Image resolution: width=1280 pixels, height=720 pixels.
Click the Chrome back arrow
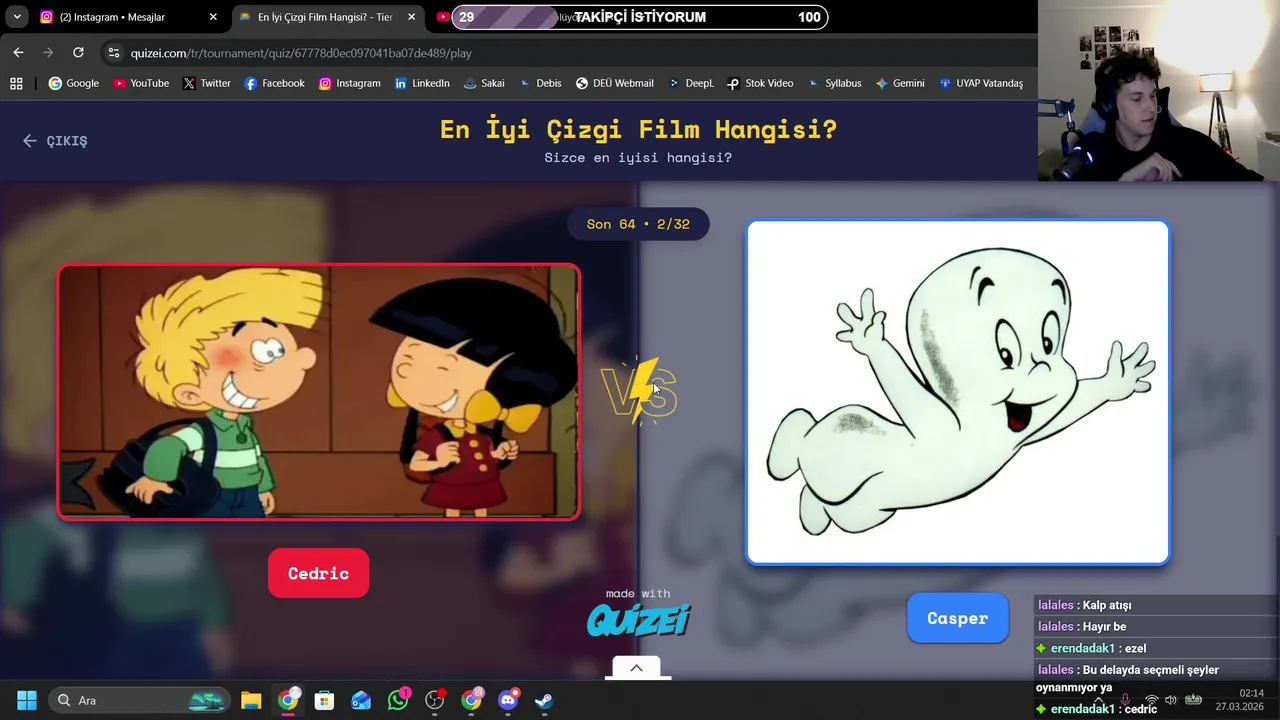18,52
